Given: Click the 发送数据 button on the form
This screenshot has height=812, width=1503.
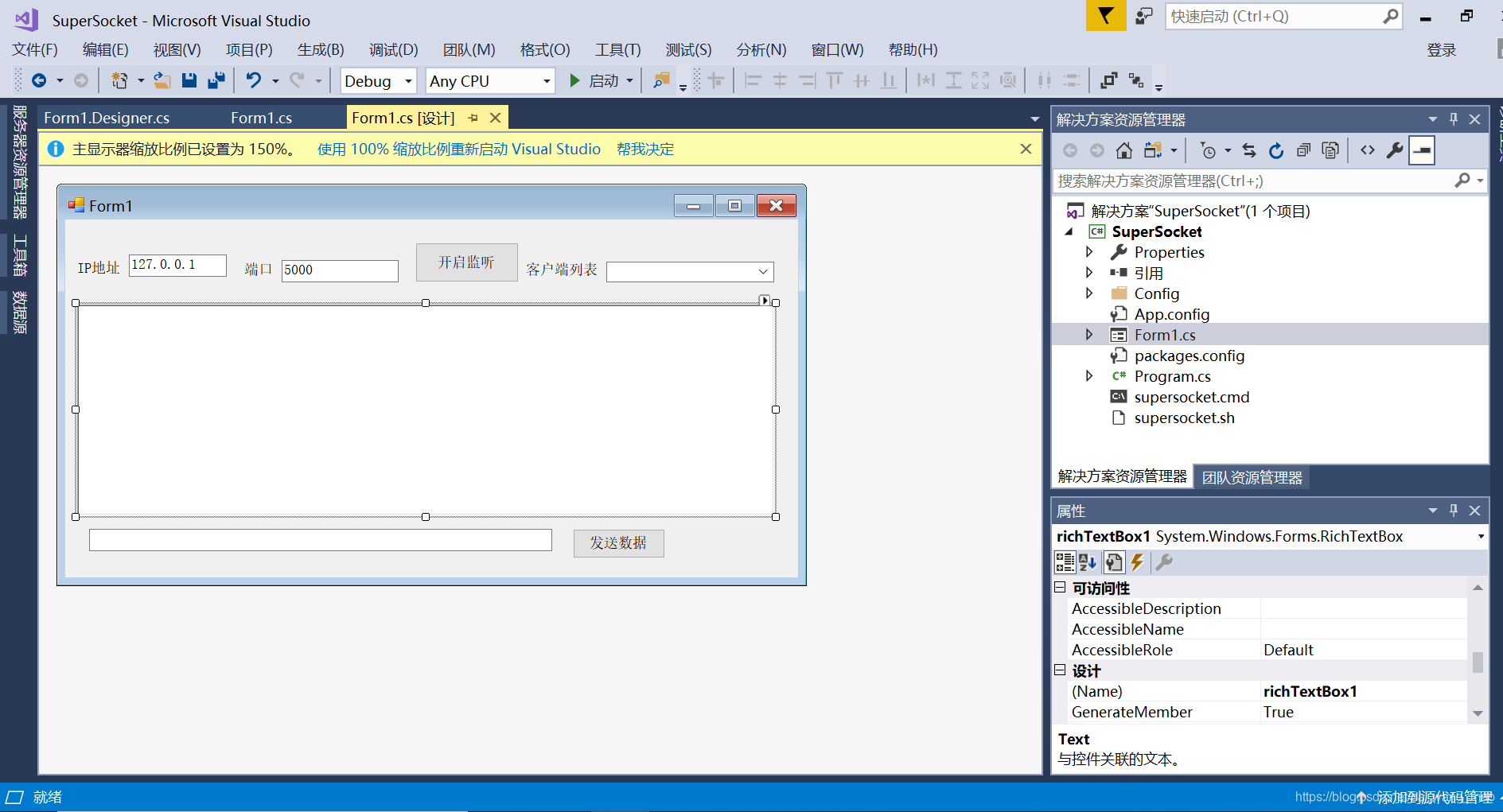Looking at the screenshot, I should point(618,543).
